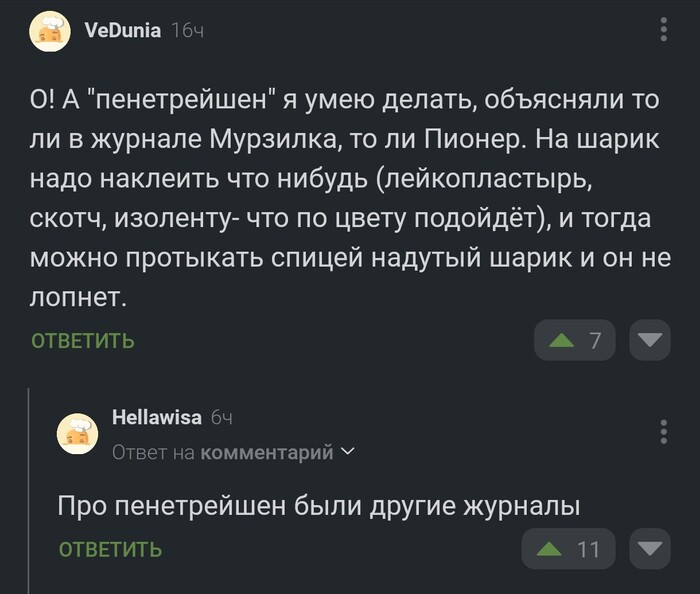
Task: Click ОТВЕТИТЬ under VeDunia's comment
Action: [x=83, y=341]
